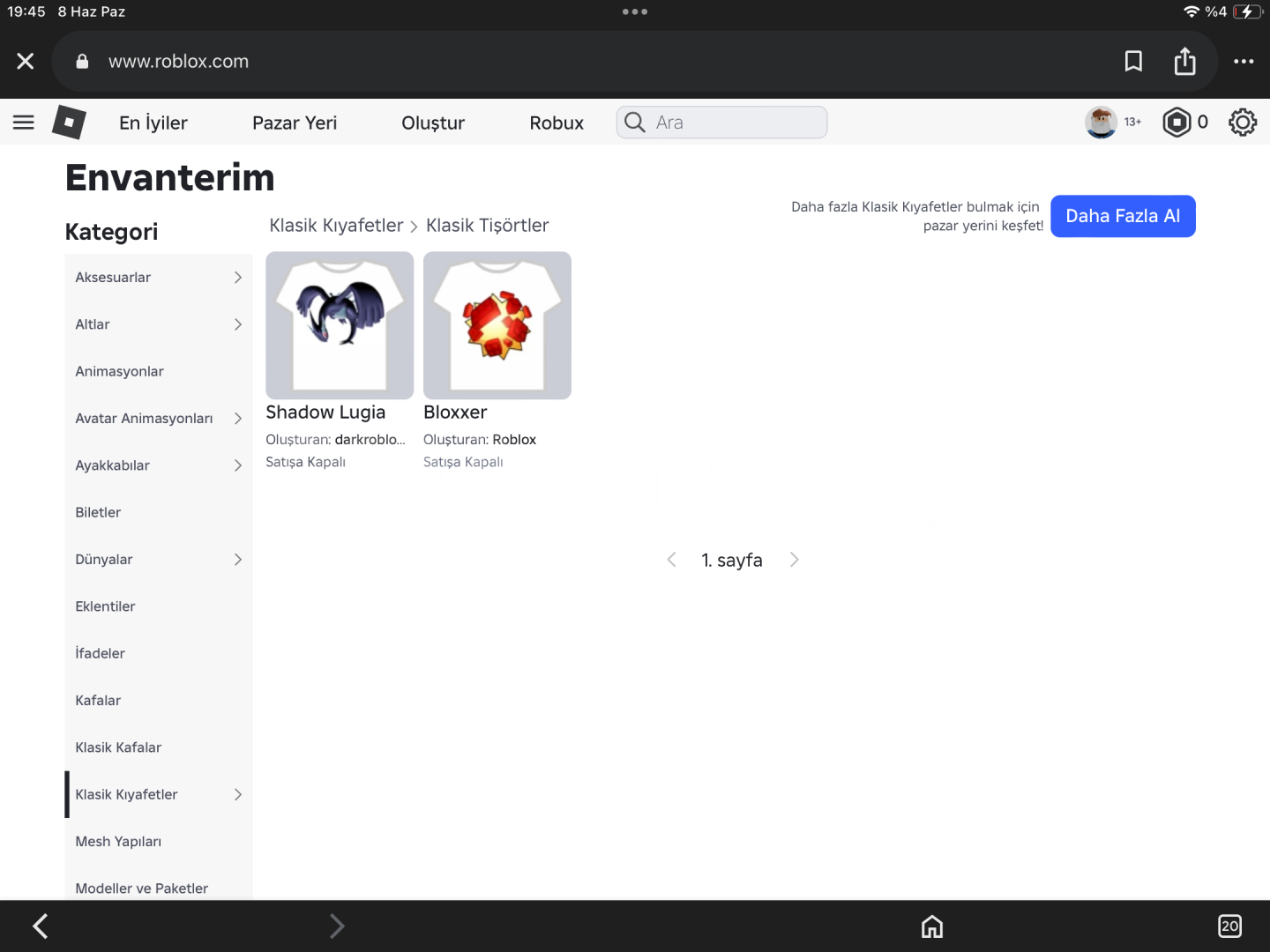Tap the Wi-Fi status icon

click(1192, 11)
